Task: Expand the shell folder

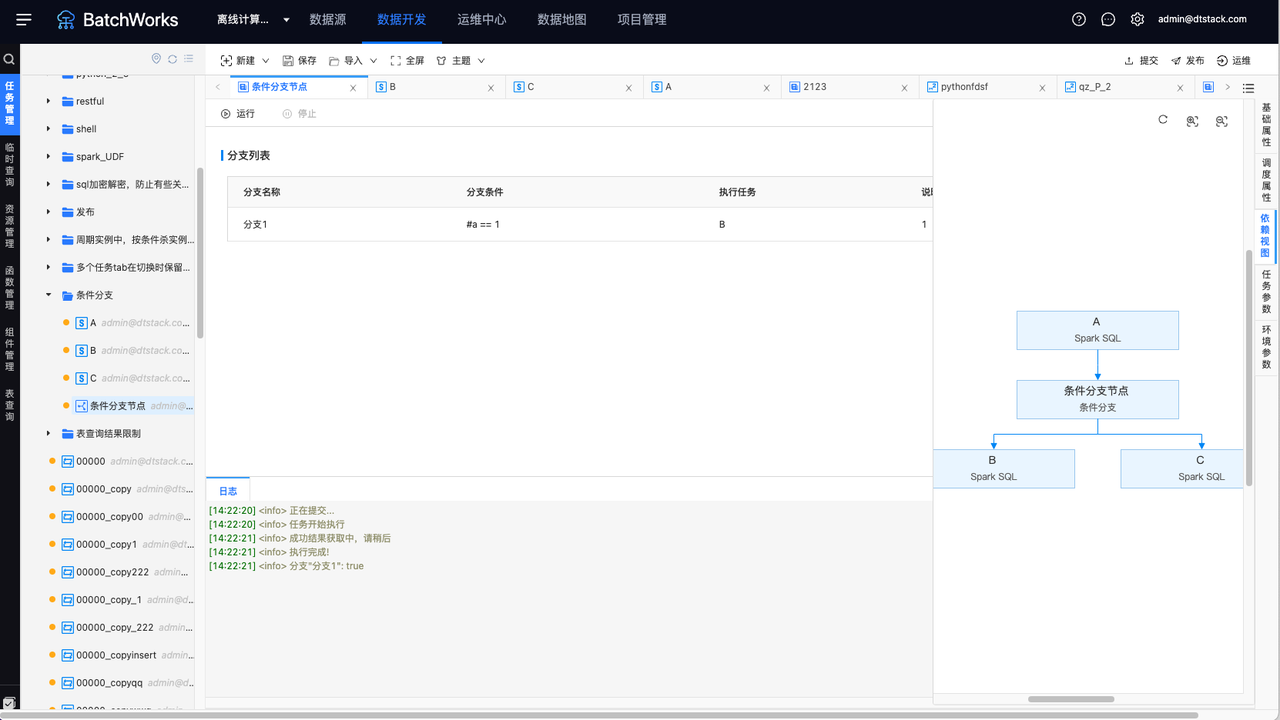Action: point(48,129)
